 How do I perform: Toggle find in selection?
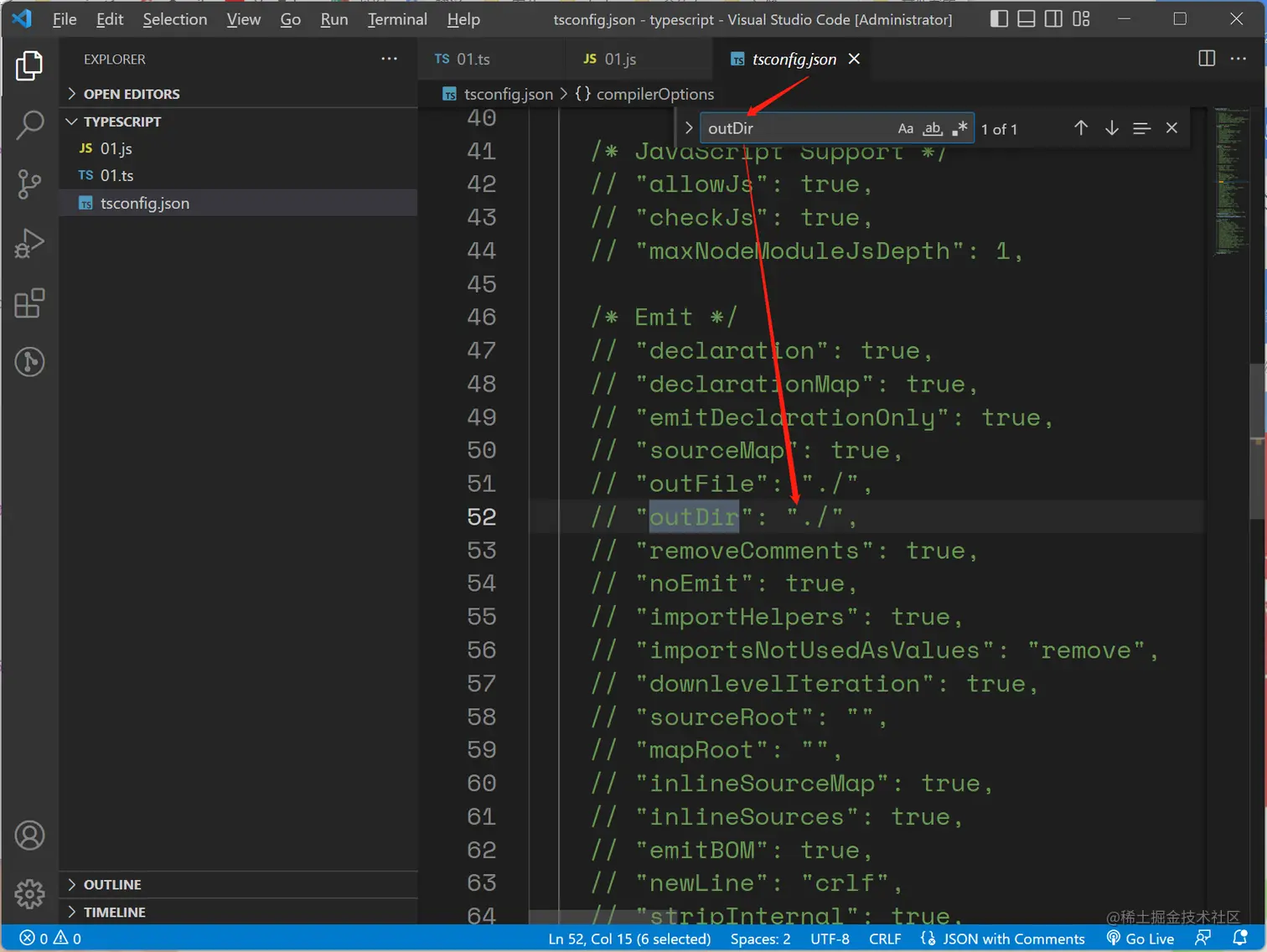pos(1141,128)
